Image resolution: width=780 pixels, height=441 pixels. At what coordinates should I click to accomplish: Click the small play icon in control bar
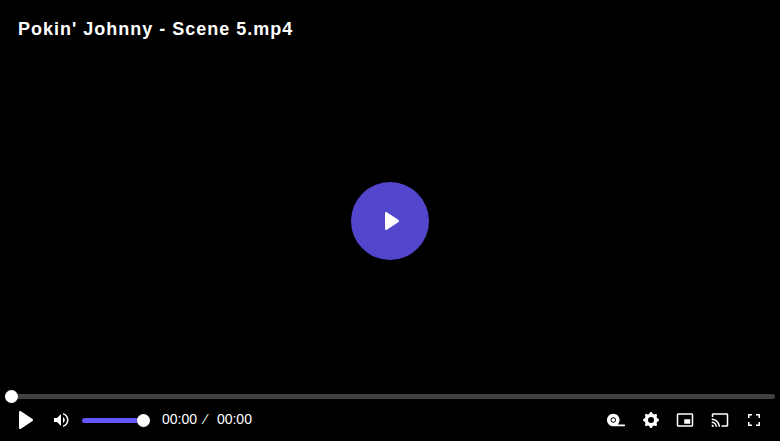pos(25,420)
